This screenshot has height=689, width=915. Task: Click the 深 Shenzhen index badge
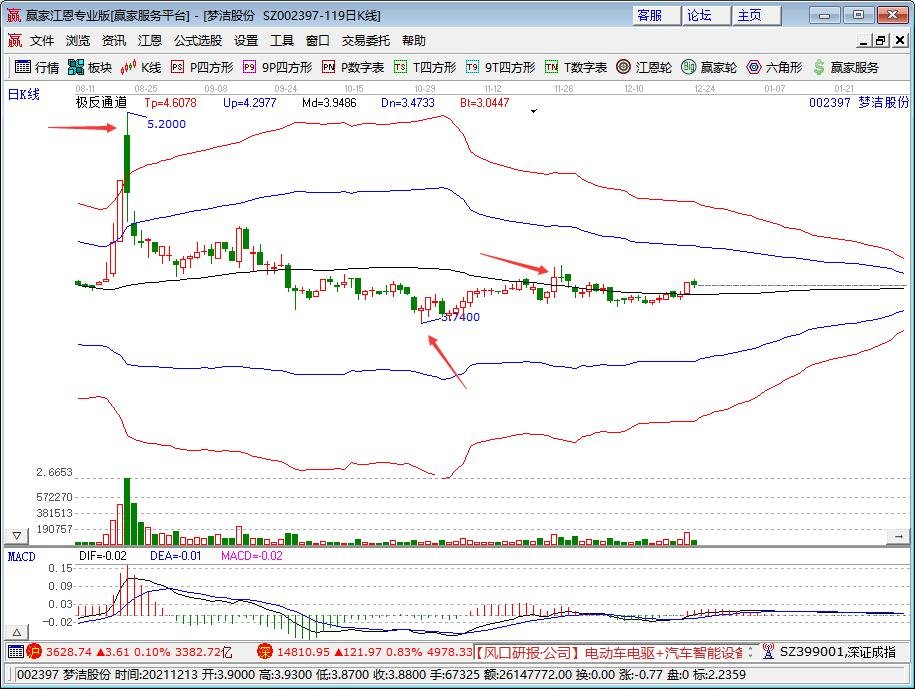coord(265,652)
